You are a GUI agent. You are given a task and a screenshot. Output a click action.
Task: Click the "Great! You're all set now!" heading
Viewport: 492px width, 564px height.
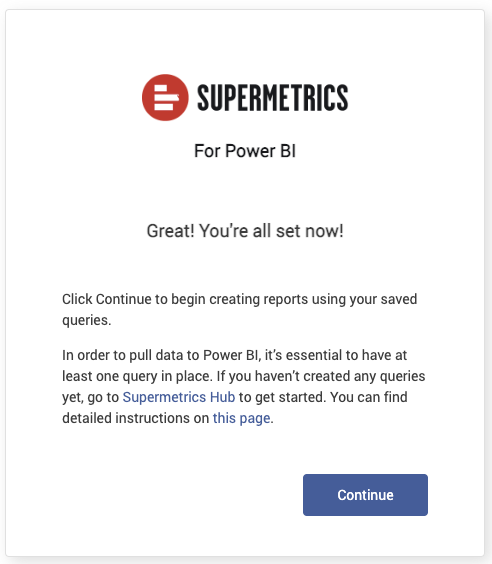(245, 231)
